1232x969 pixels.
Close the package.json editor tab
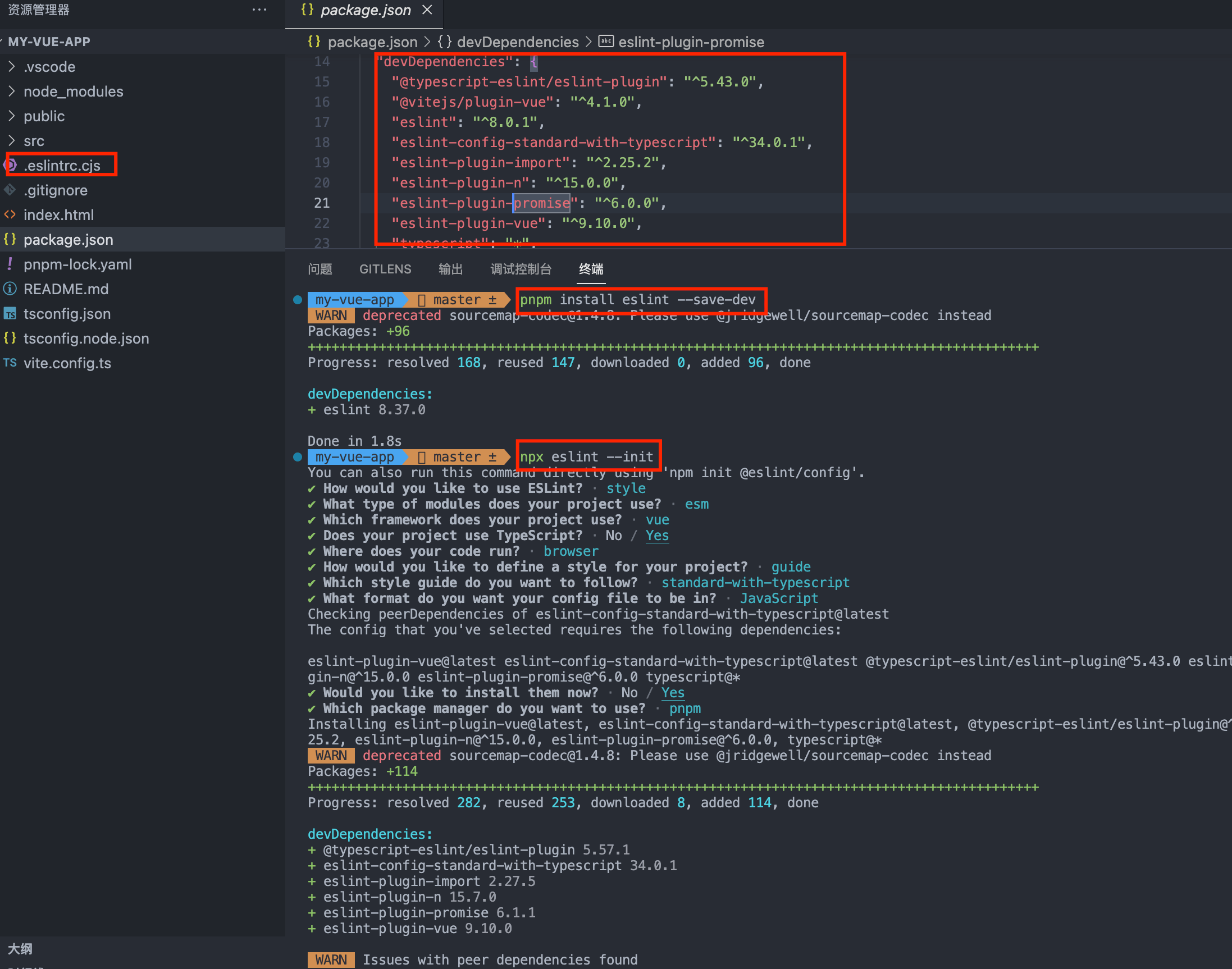pos(427,10)
